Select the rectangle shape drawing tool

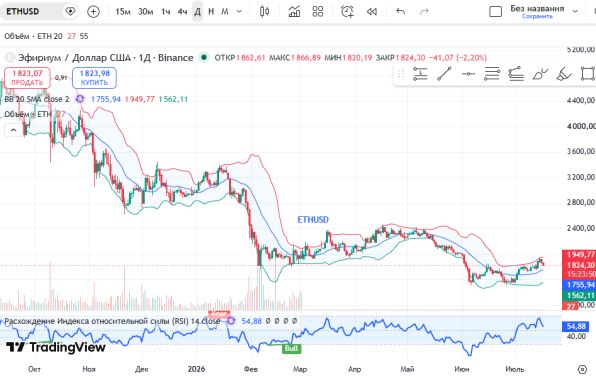tap(588, 74)
